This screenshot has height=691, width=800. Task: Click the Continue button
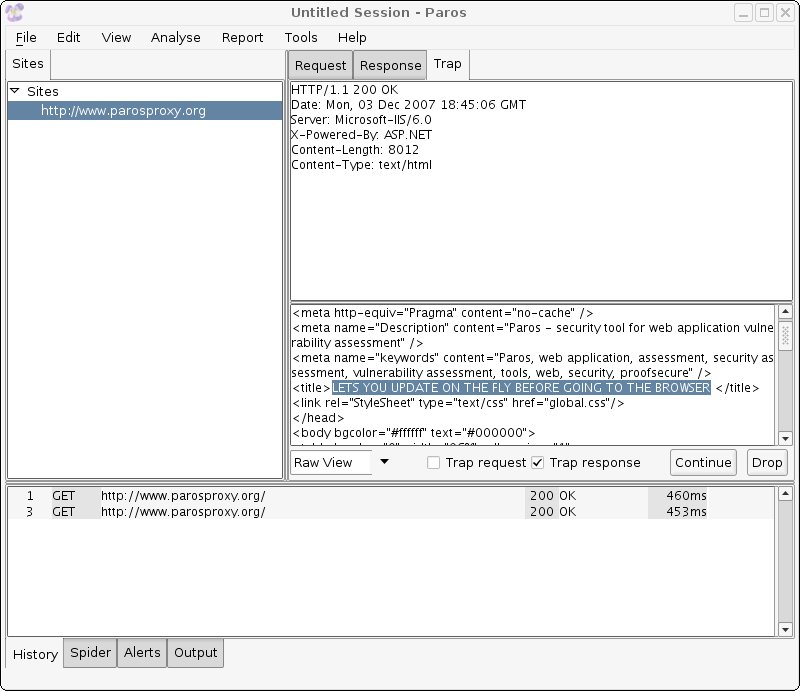click(x=703, y=462)
